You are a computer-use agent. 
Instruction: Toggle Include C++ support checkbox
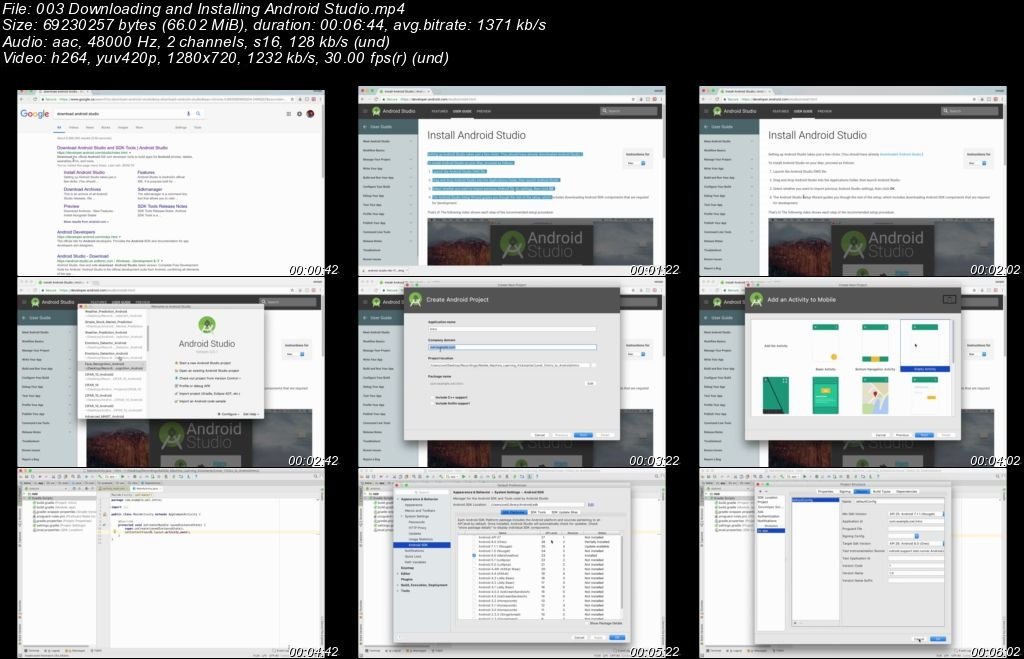(432, 397)
